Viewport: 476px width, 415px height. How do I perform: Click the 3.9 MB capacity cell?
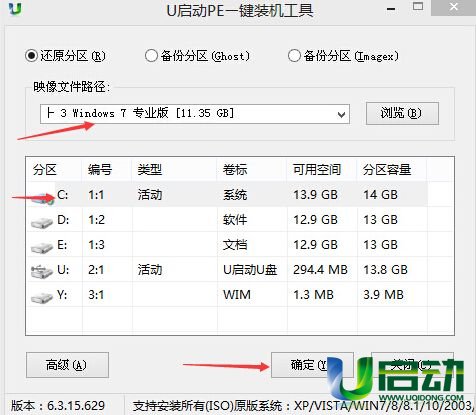[x=383, y=295]
